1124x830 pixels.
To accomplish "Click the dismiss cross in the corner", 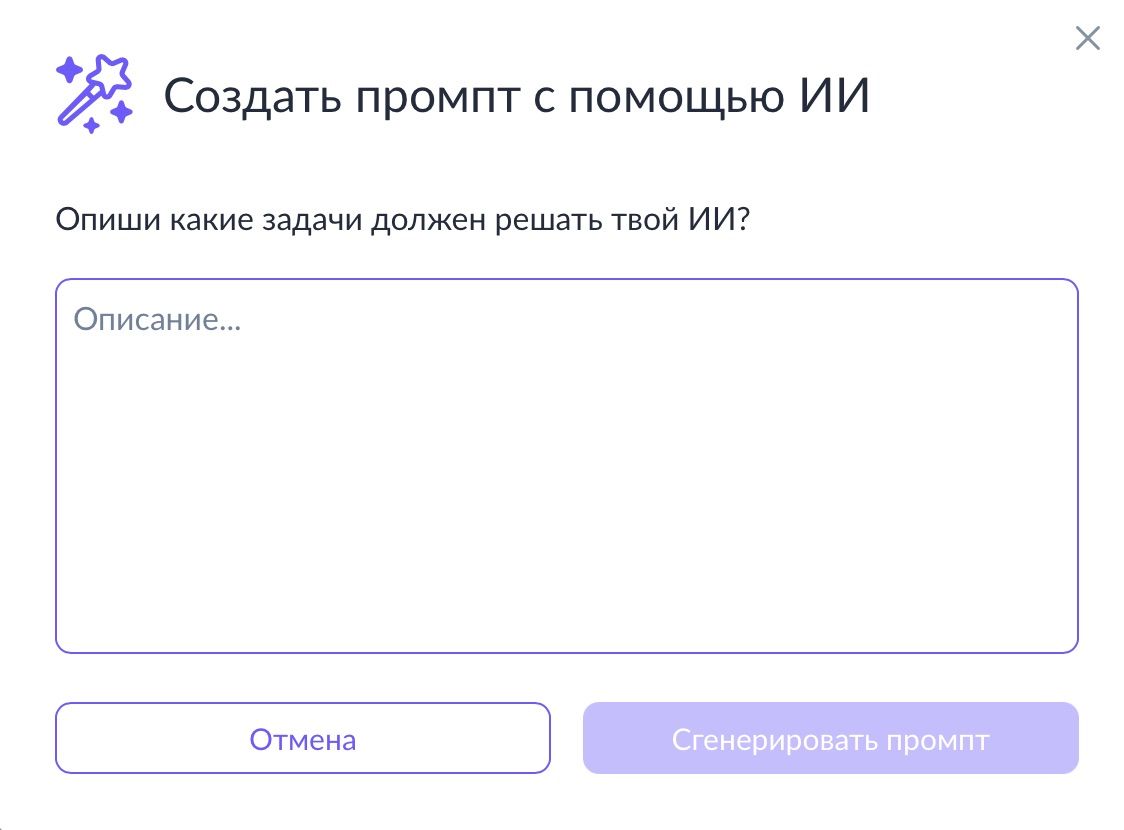I will [x=1087, y=38].
